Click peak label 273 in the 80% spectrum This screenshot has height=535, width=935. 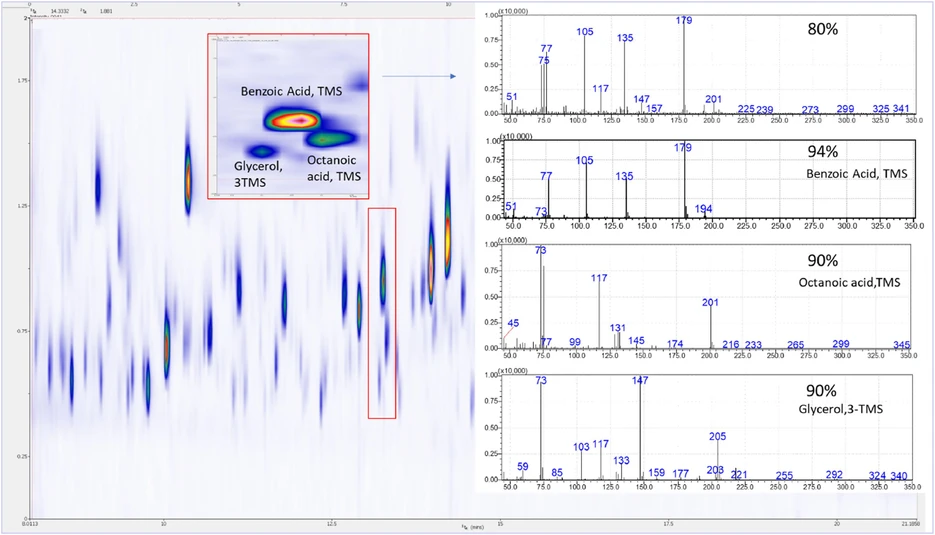coord(810,110)
